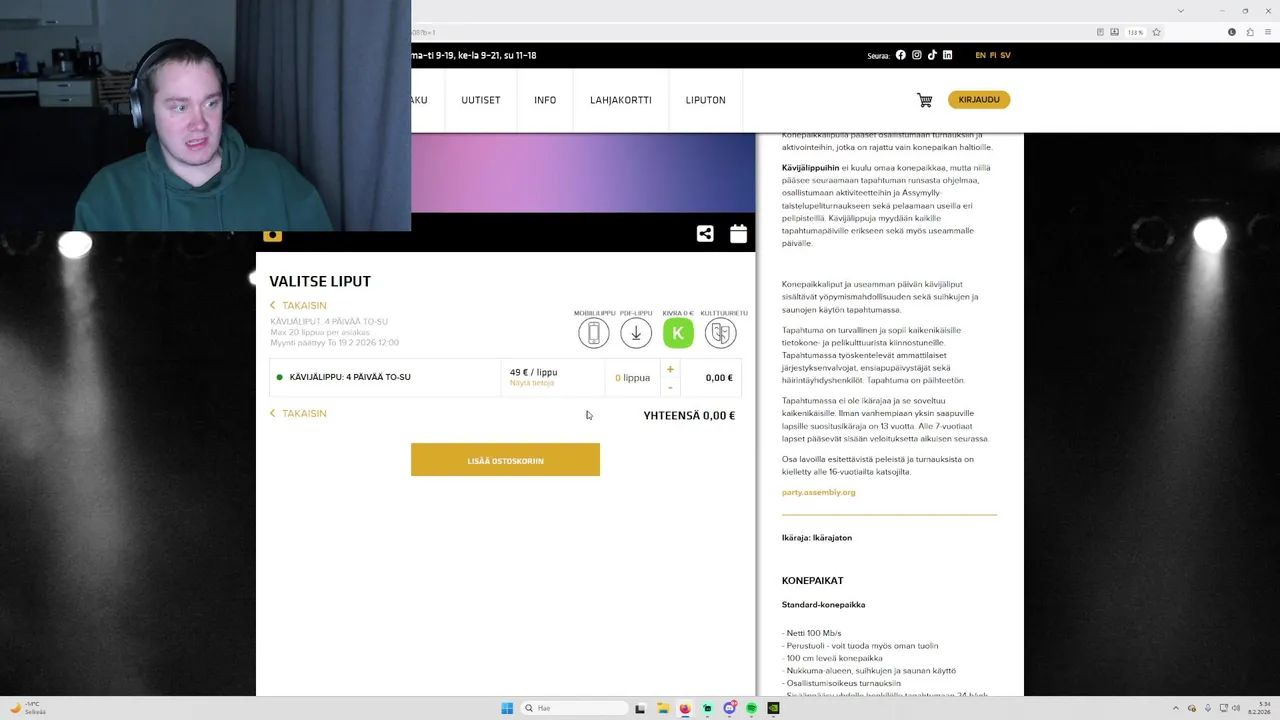This screenshot has height=720, width=1280.
Task: Open the NVIDIA app in the taskbar
Action: (773, 708)
